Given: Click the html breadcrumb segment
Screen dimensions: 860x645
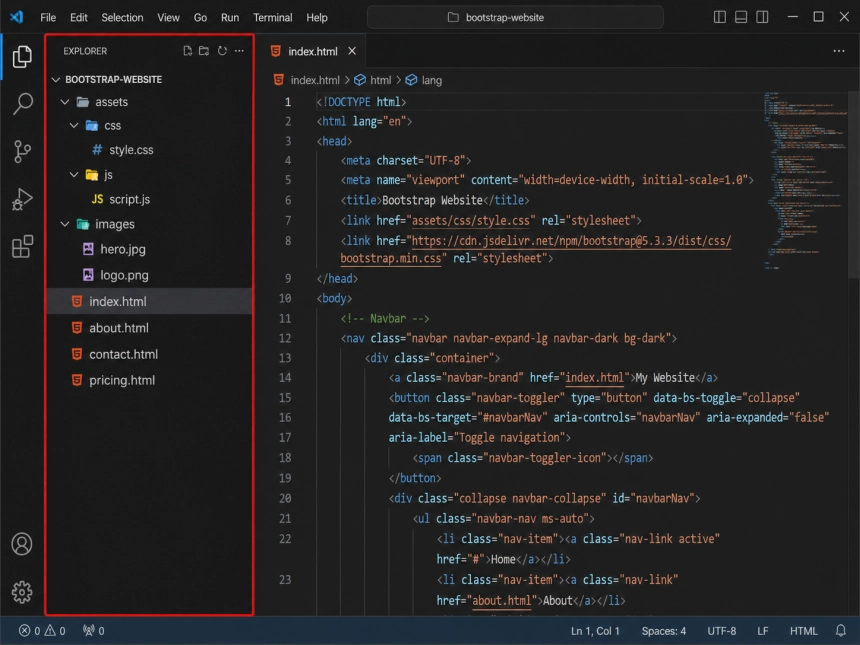Looking at the screenshot, I should point(380,80).
